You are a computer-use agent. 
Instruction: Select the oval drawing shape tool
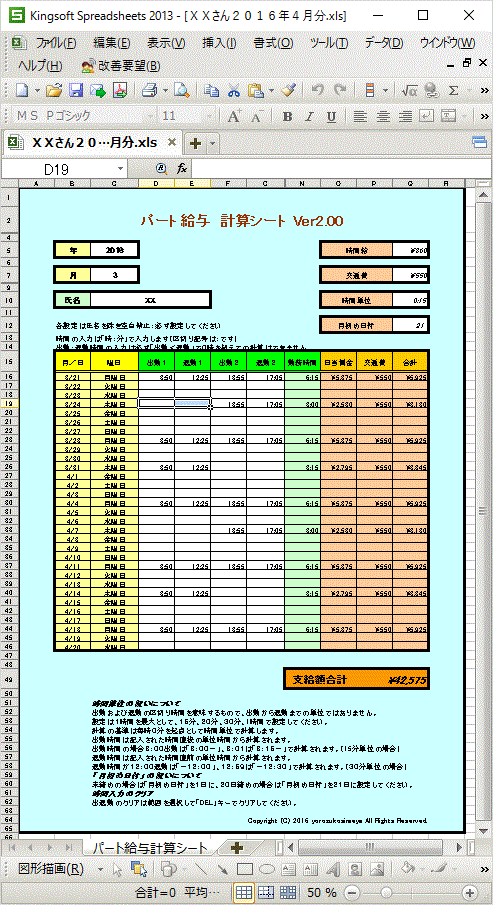(266, 869)
